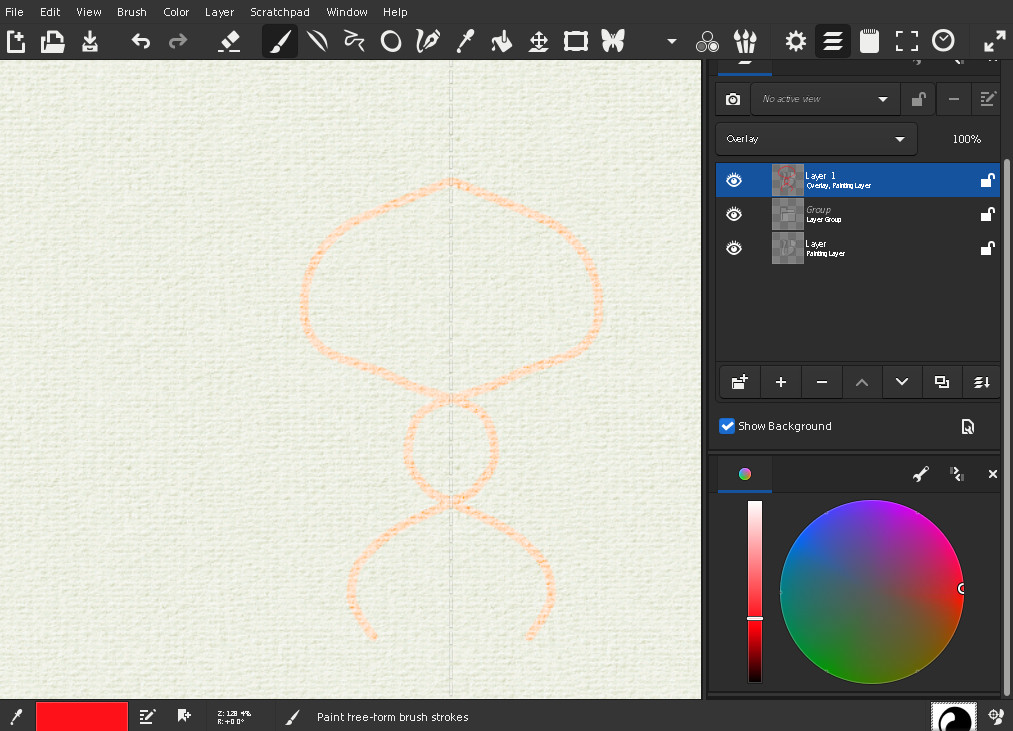Image resolution: width=1013 pixels, height=731 pixels.
Task: Choose the ellipse shape tool
Action: [391, 41]
